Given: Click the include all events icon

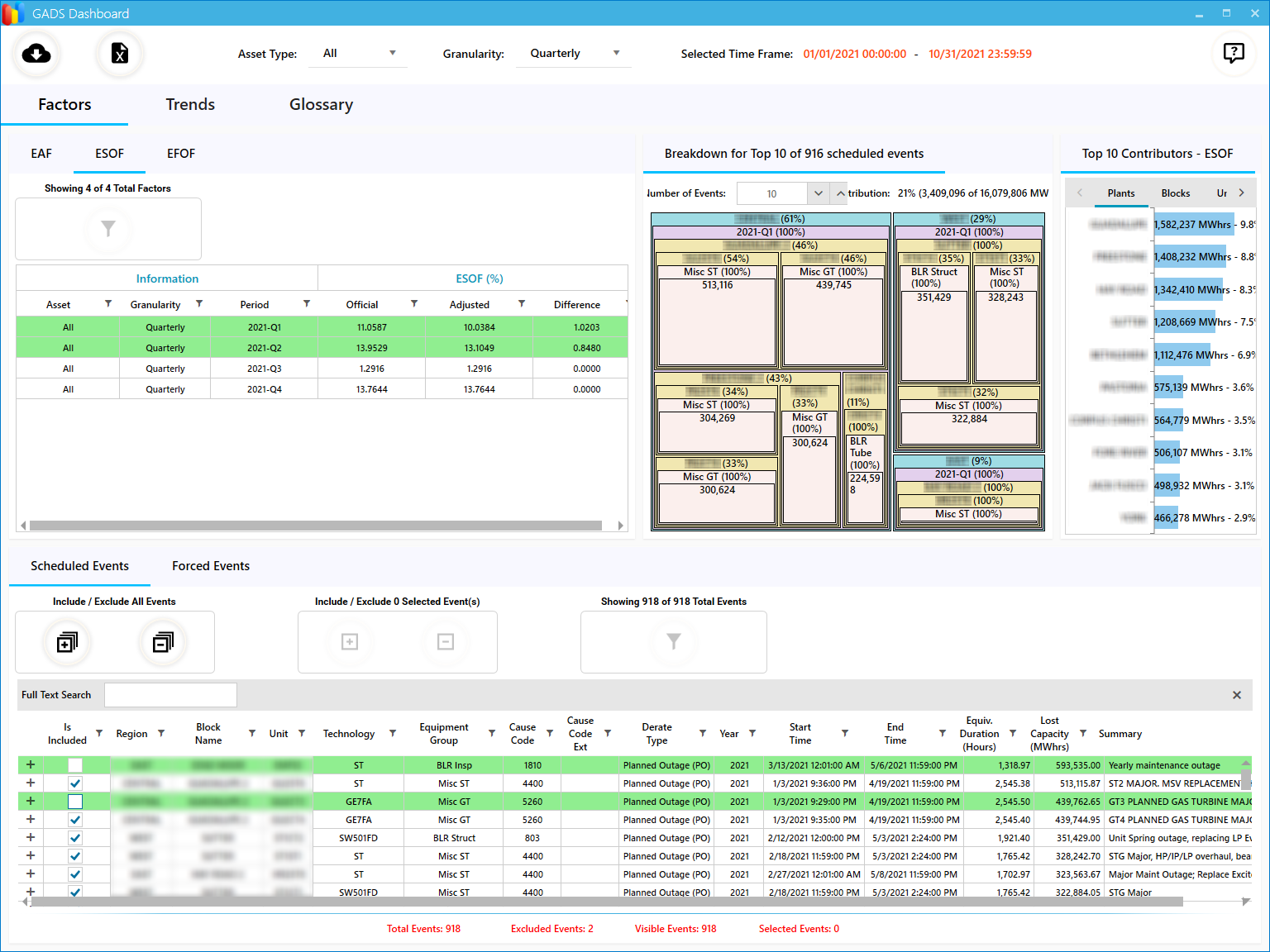Looking at the screenshot, I should tap(67, 642).
